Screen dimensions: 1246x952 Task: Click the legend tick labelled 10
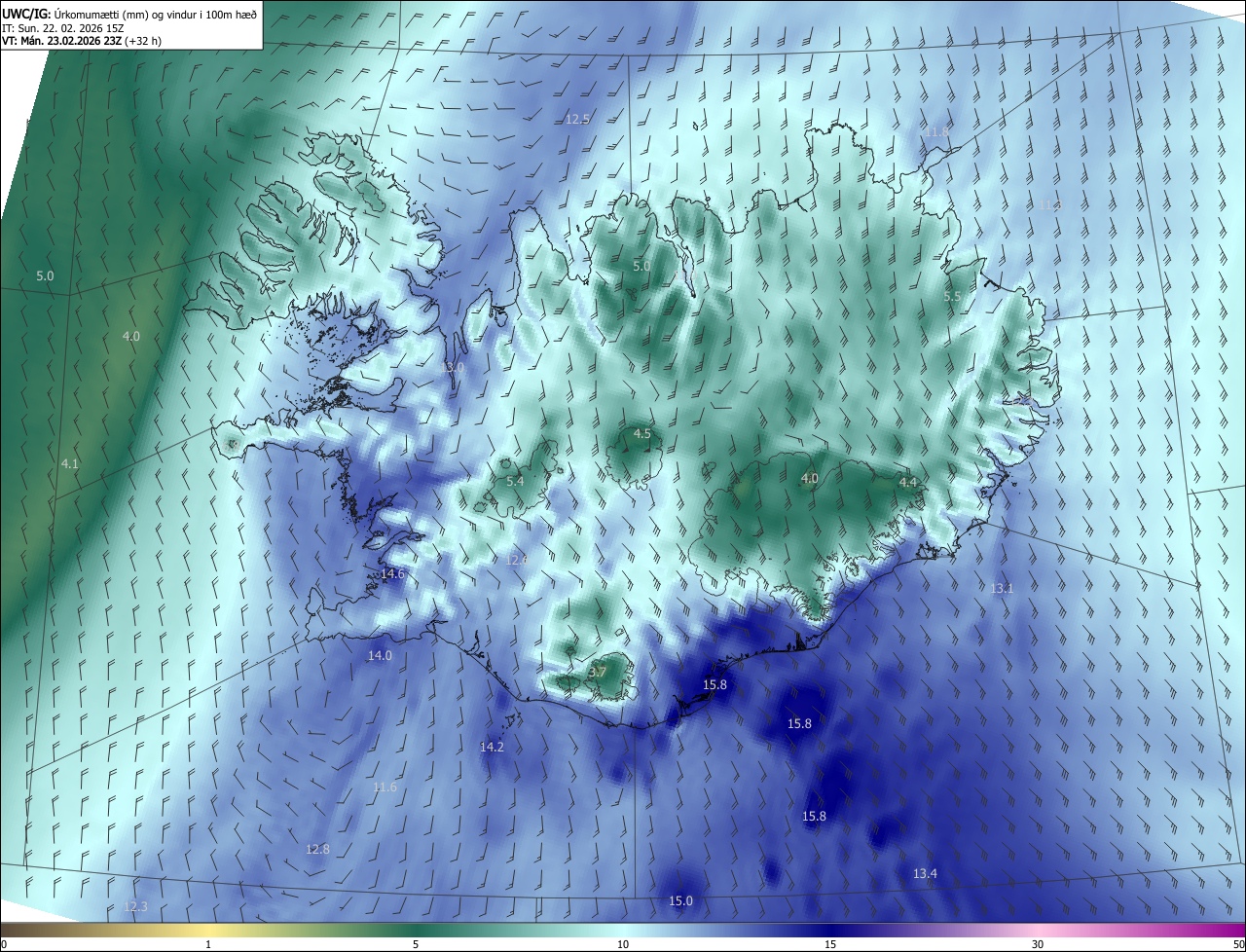(623, 945)
